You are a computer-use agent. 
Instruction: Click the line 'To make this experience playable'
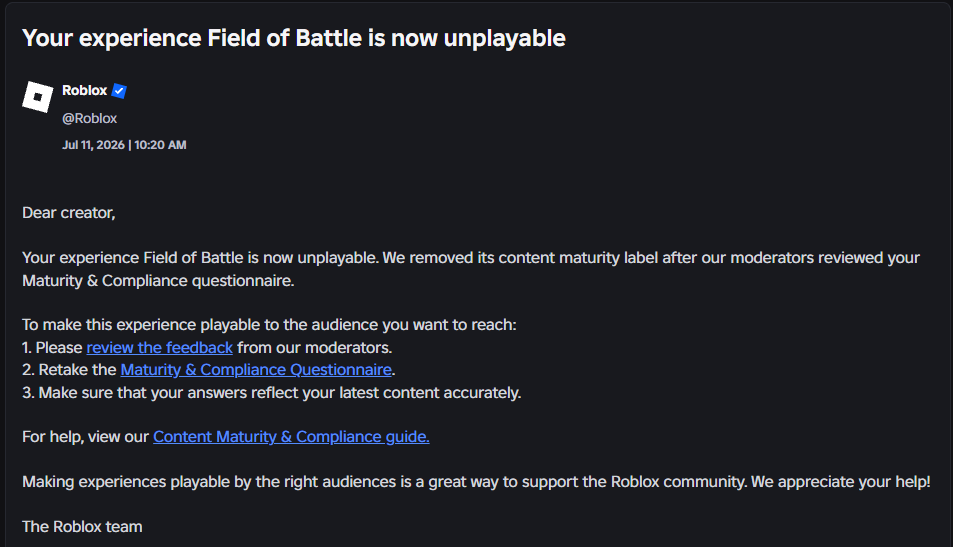click(x=269, y=325)
